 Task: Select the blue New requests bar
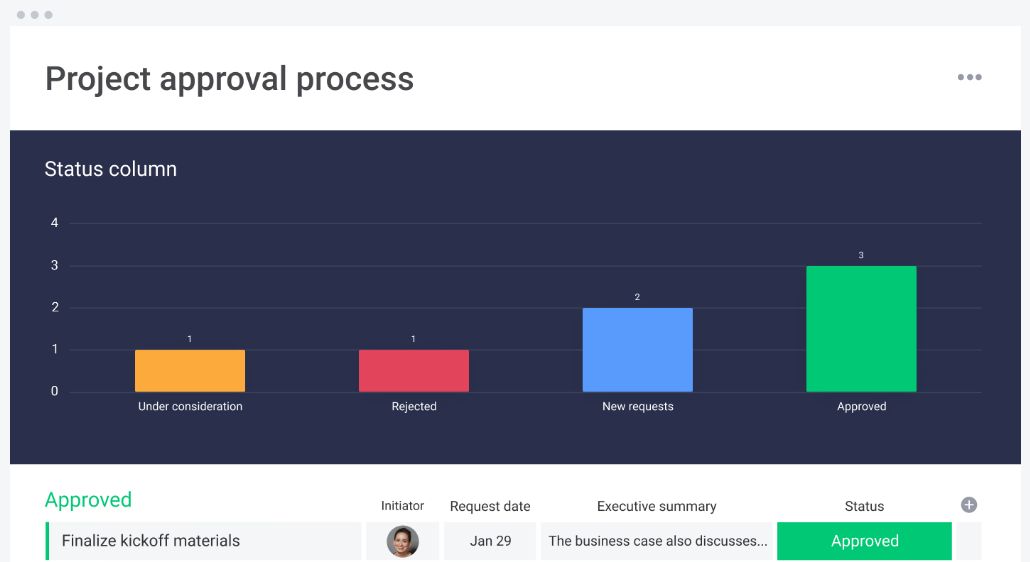[637, 350]
